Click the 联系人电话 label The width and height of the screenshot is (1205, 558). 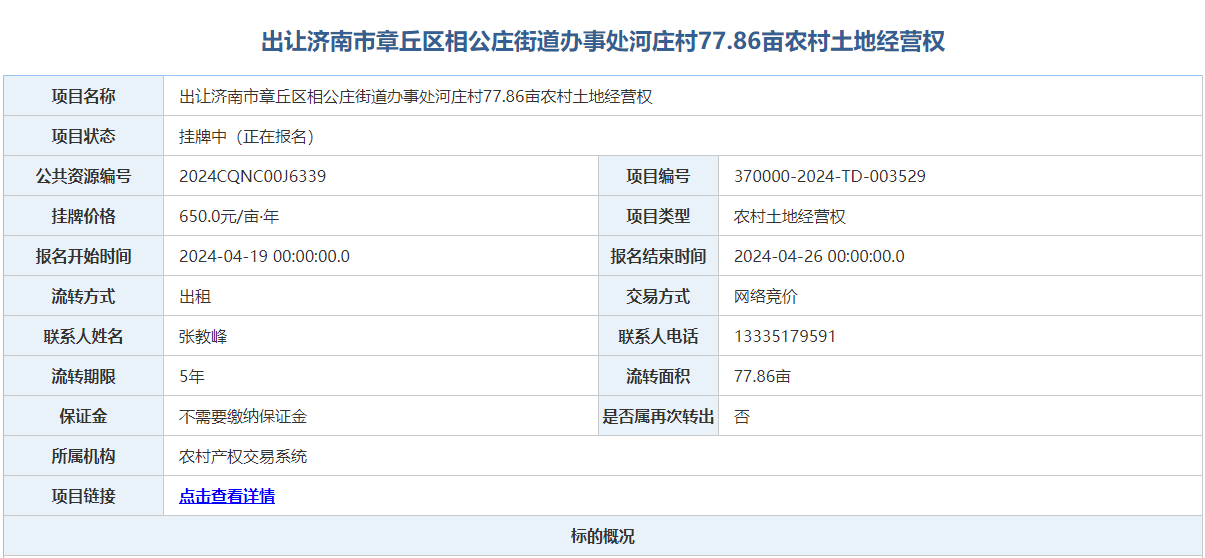click(658, 336)
